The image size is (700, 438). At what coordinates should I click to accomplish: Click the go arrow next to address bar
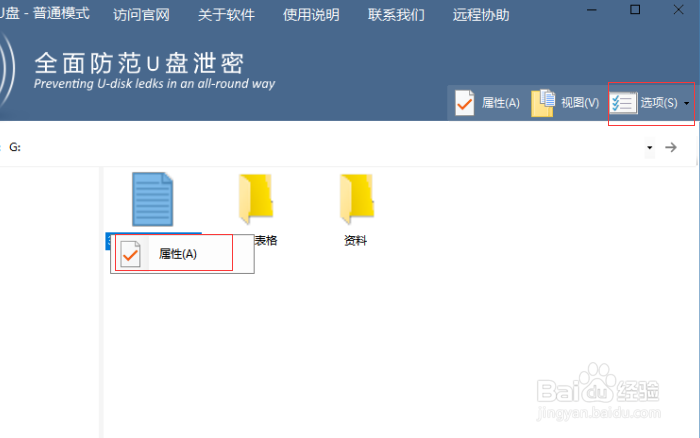pos(671,147)
